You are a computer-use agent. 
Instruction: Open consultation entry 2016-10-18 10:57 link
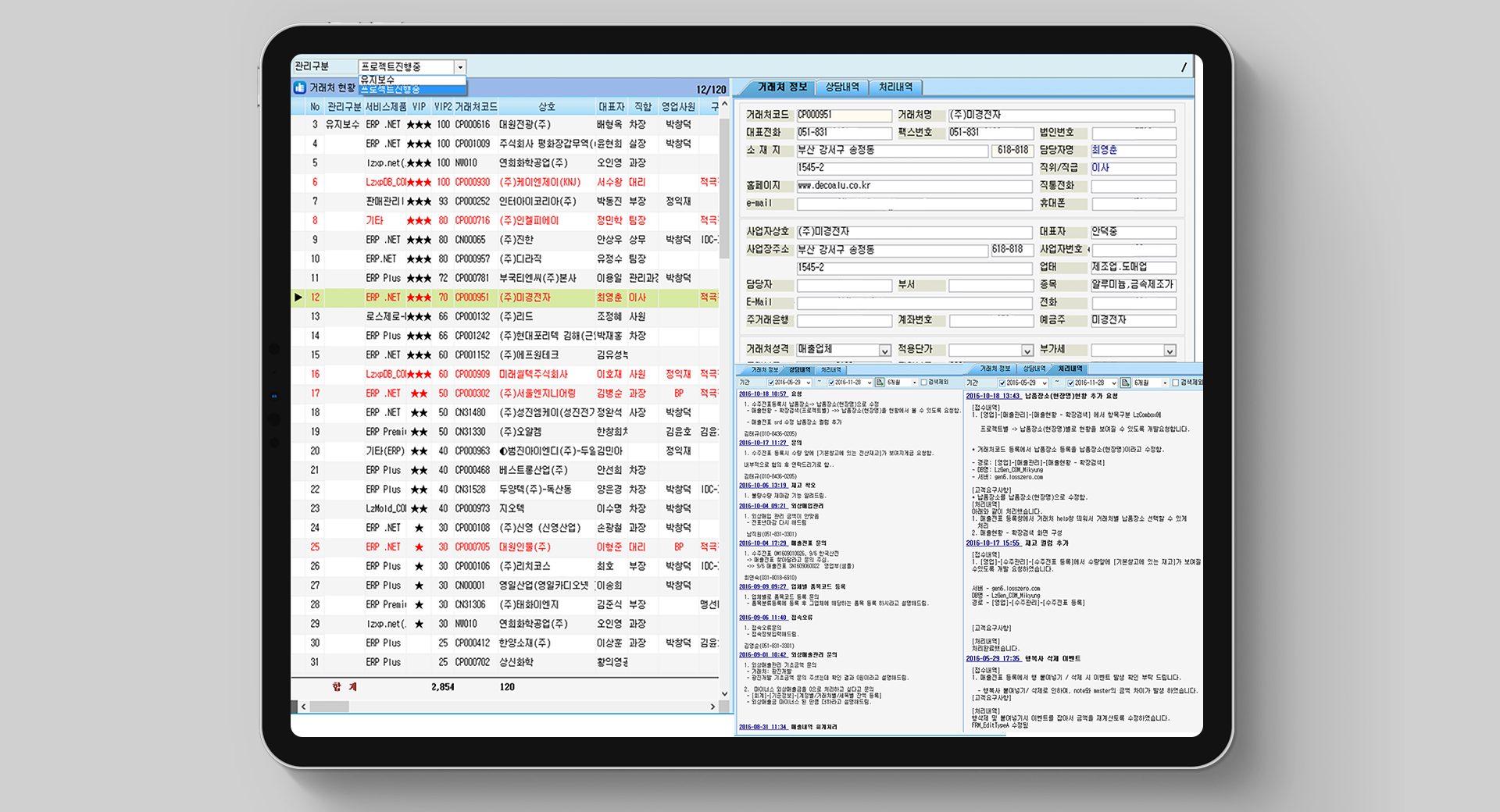[x=763, y=394]
